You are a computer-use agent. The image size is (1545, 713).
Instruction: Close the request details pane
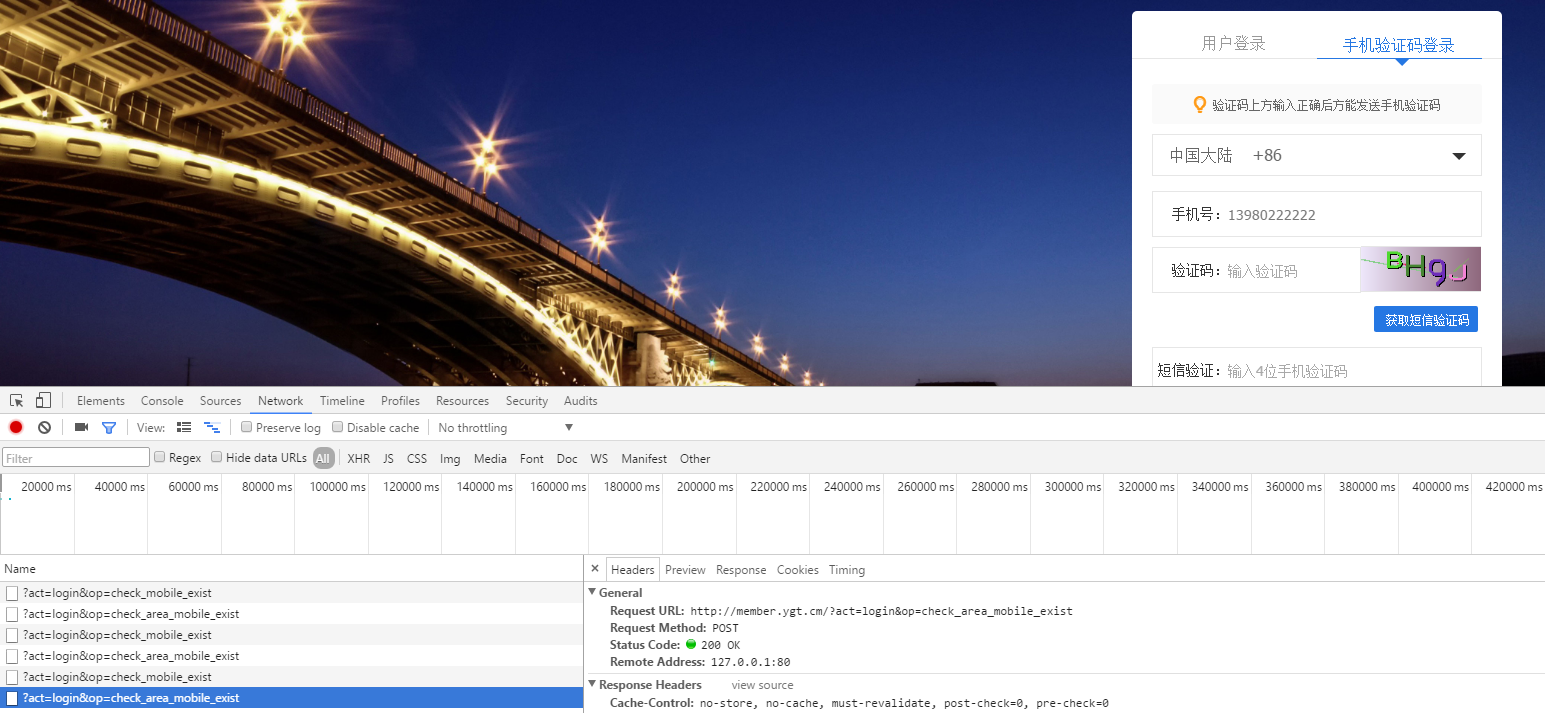click(x=595, y=568)
